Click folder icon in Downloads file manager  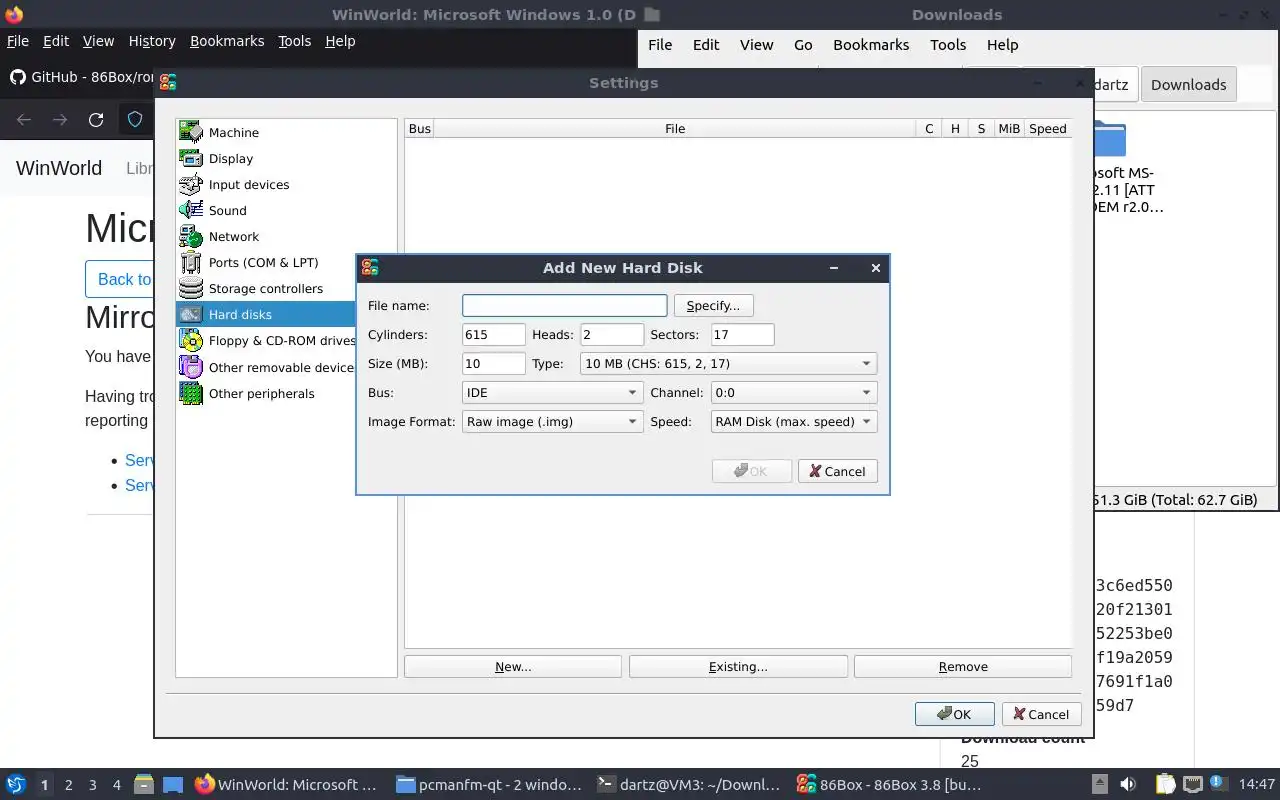point(1109,138)
